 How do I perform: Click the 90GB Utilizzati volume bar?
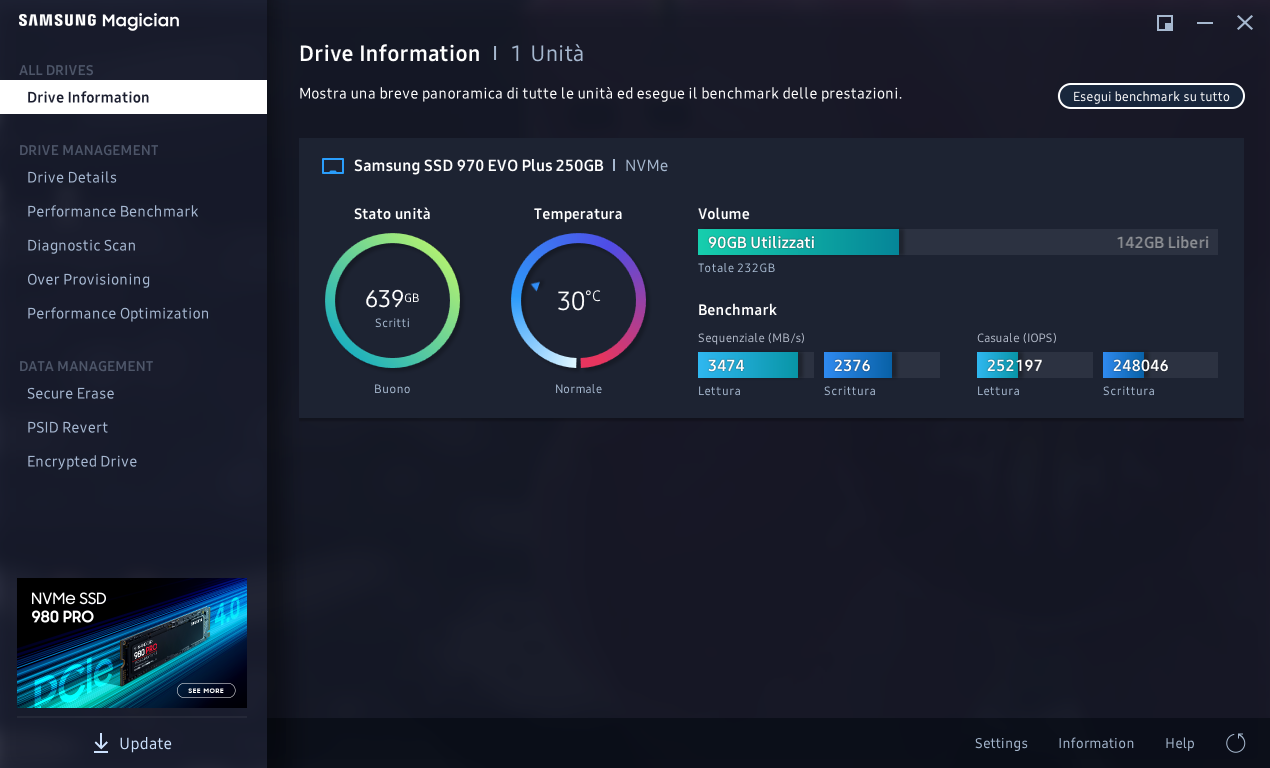(x=798, y=242)
